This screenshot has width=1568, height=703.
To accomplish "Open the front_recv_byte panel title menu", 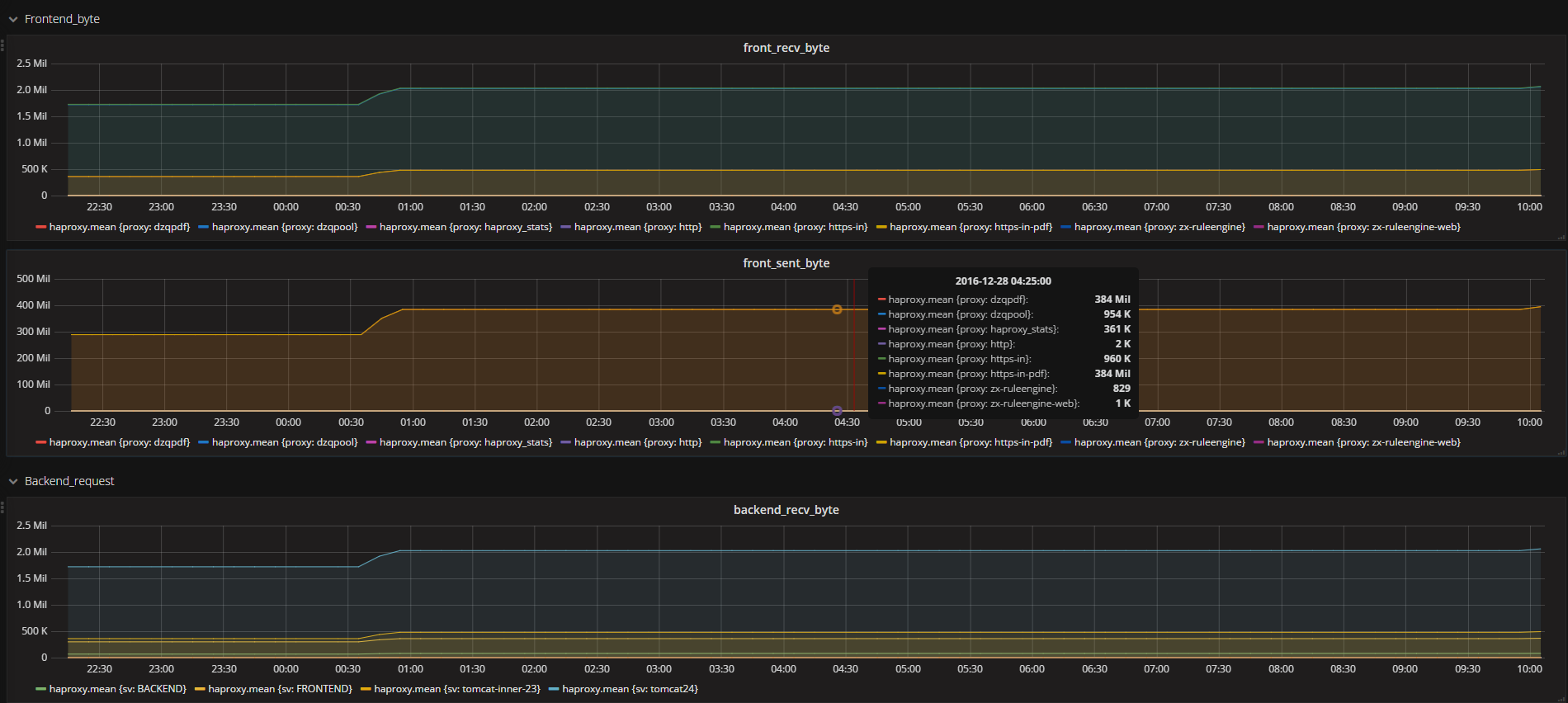I will (x=786, y=48).
